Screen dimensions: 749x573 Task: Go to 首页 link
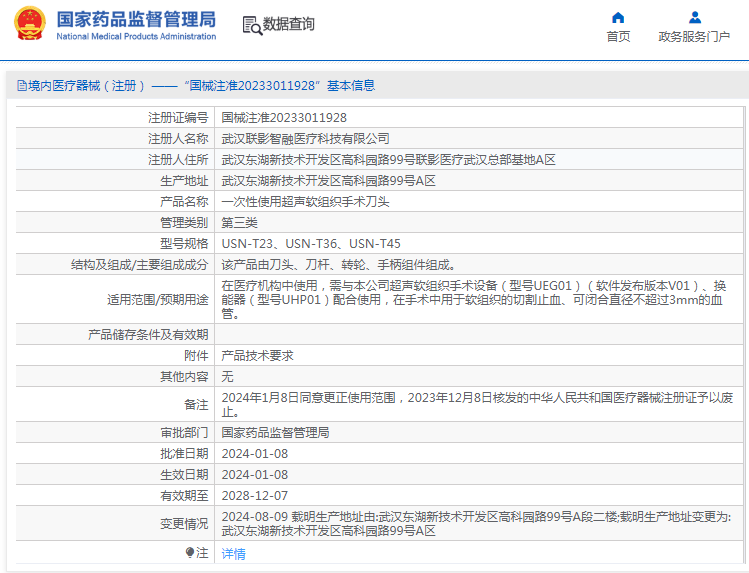(618, 37)
